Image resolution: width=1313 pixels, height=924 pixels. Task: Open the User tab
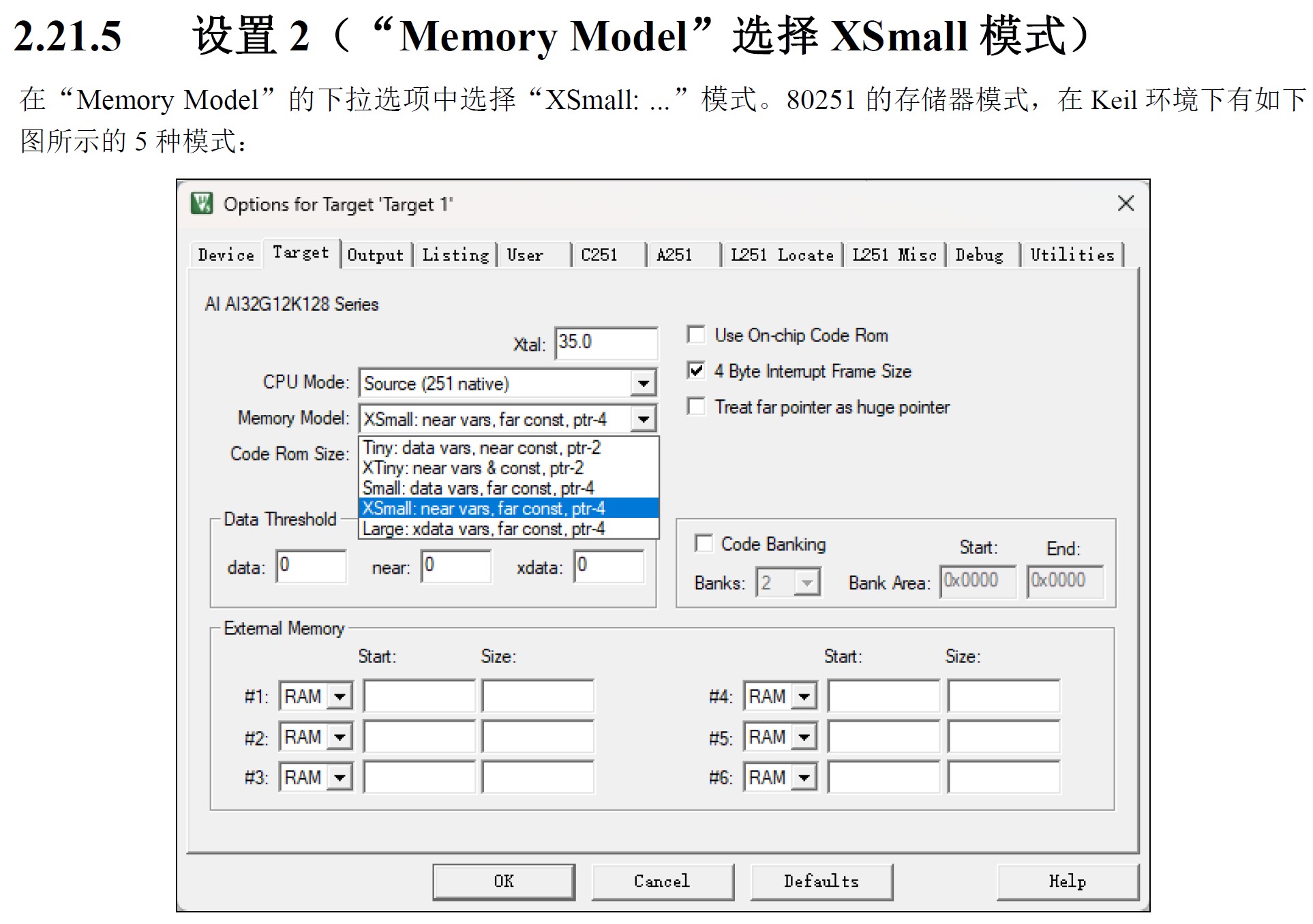pyautogui.click(x=534, y=255)
